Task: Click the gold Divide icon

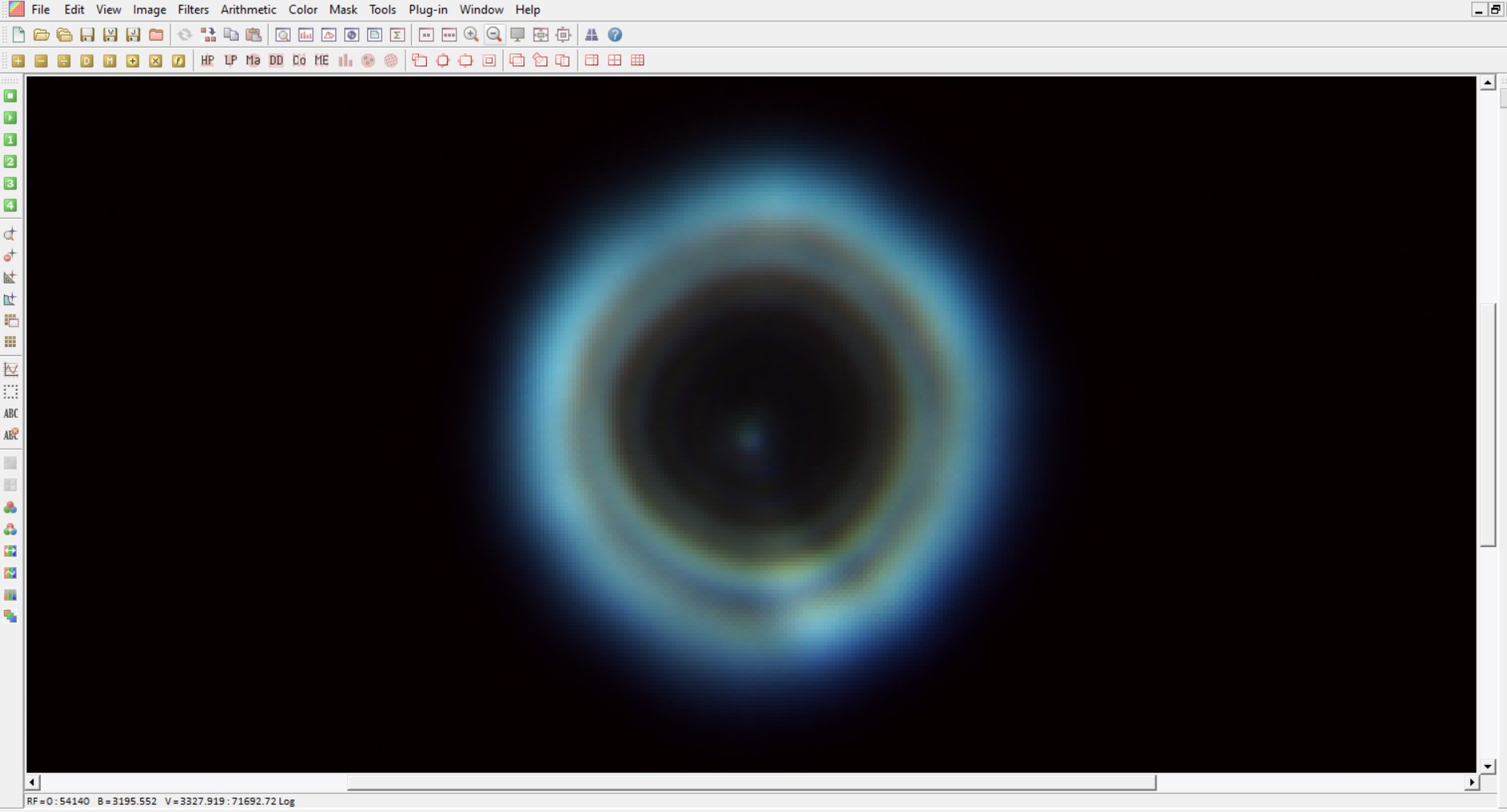Action: (65, 61)
